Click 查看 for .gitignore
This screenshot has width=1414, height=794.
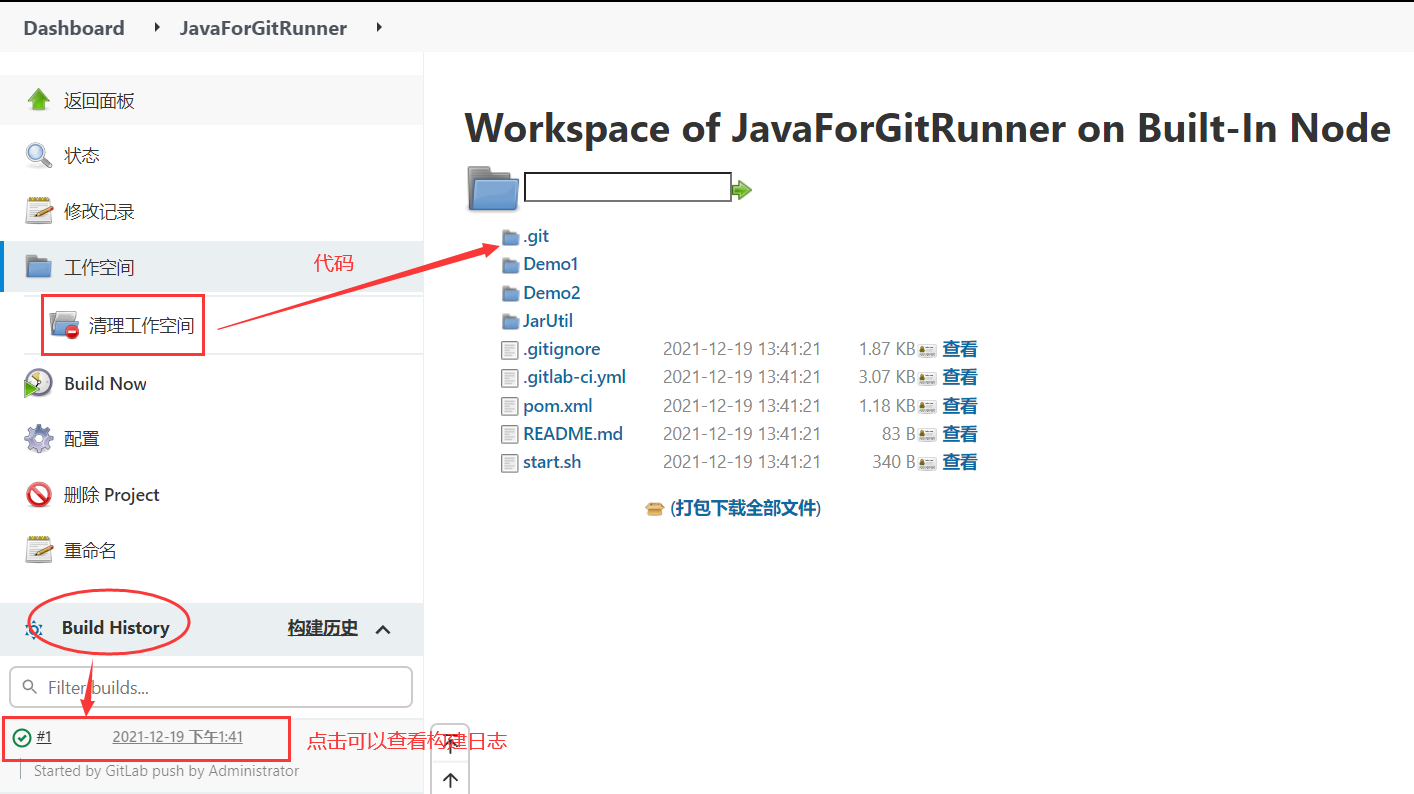960,349
